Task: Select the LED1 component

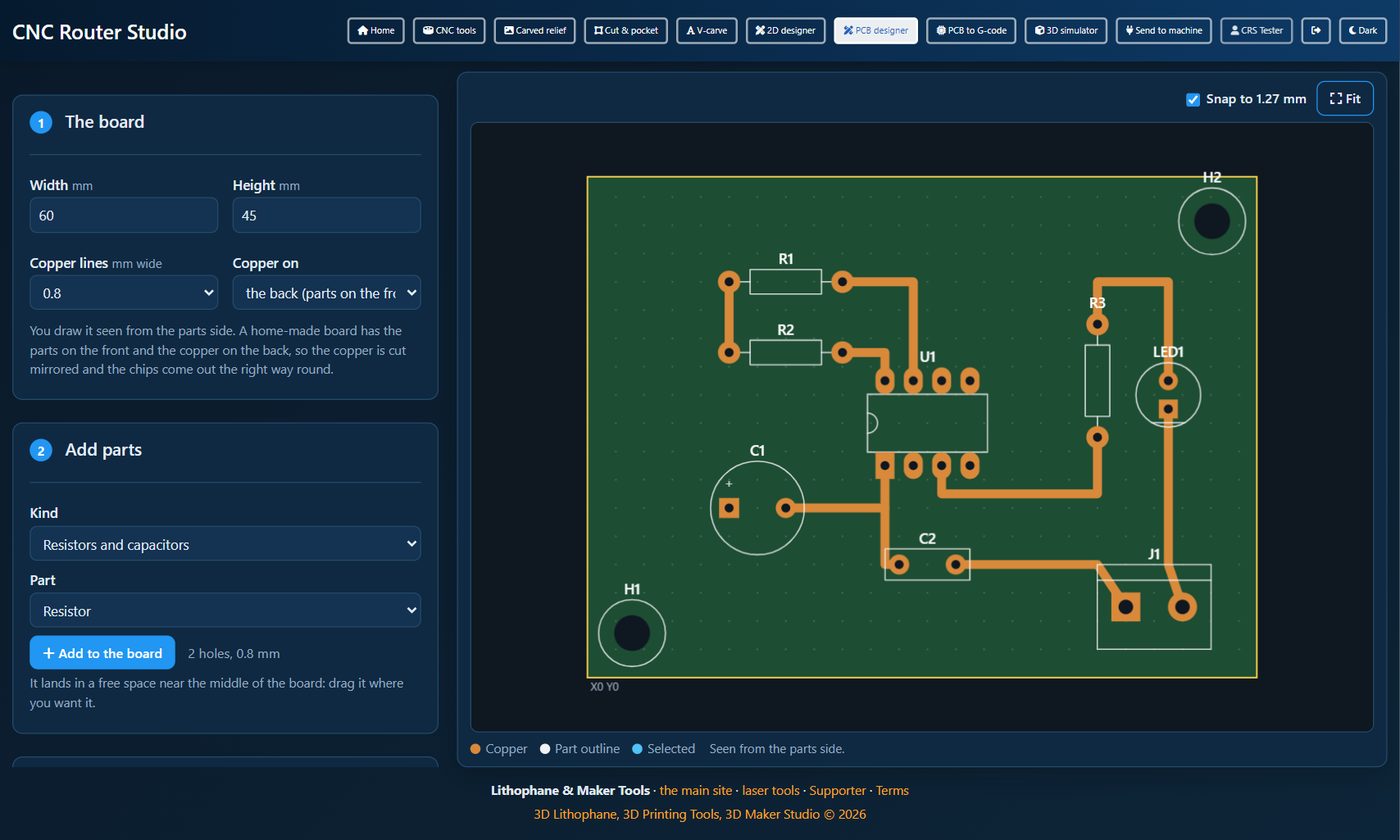Action: coord(1168,394)
